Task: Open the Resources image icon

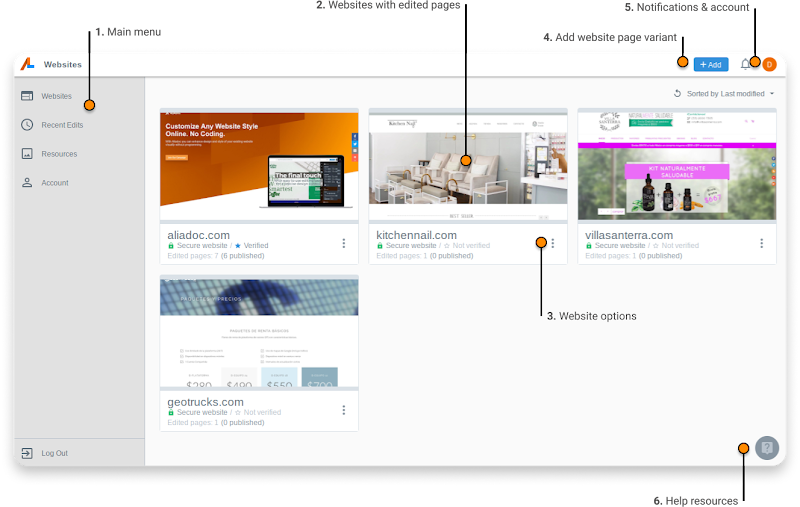Action: pyautogui.click(x=27, y=154)
